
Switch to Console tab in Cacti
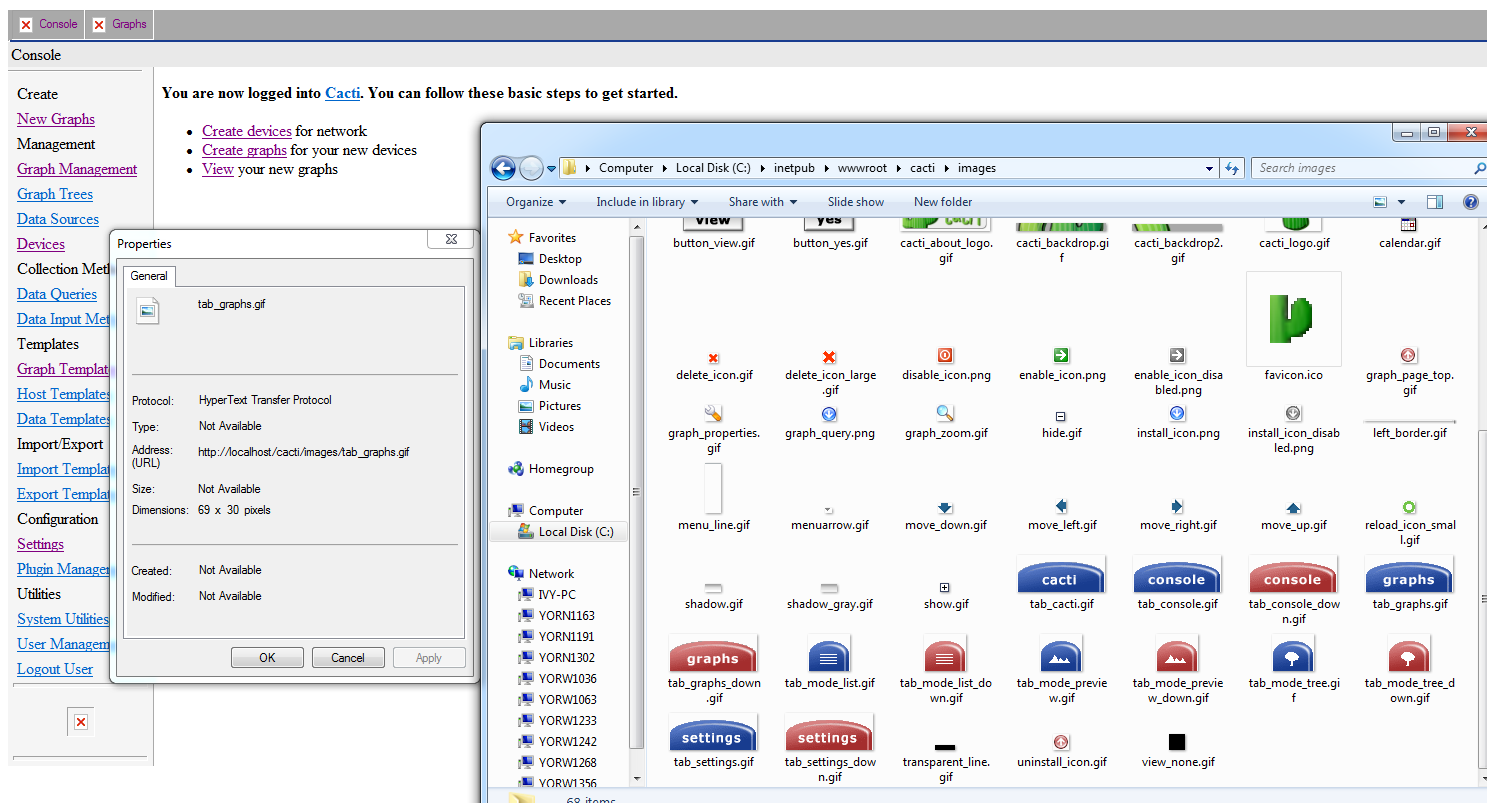[47, 24]
